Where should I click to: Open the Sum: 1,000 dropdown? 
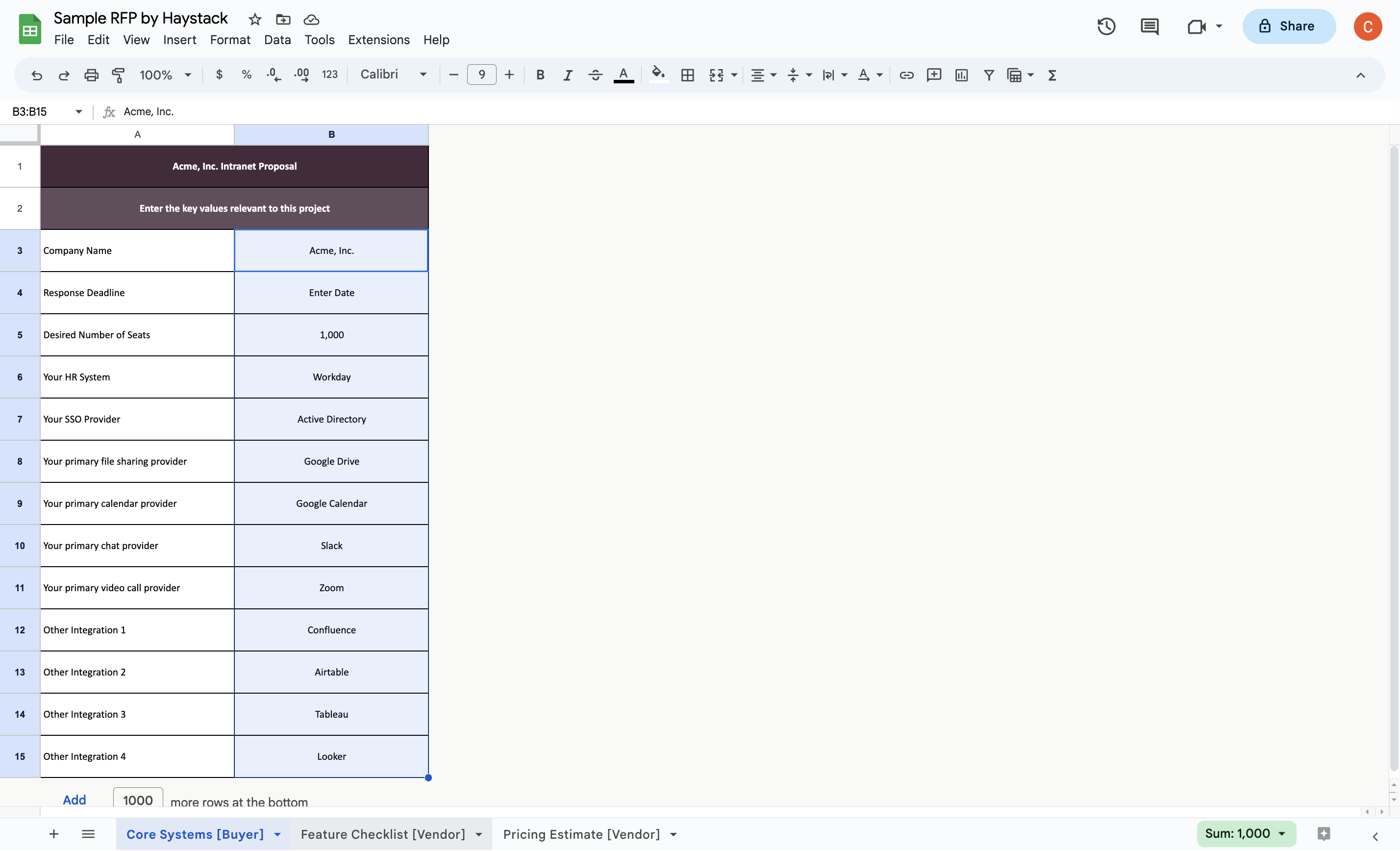(1246, 833)
